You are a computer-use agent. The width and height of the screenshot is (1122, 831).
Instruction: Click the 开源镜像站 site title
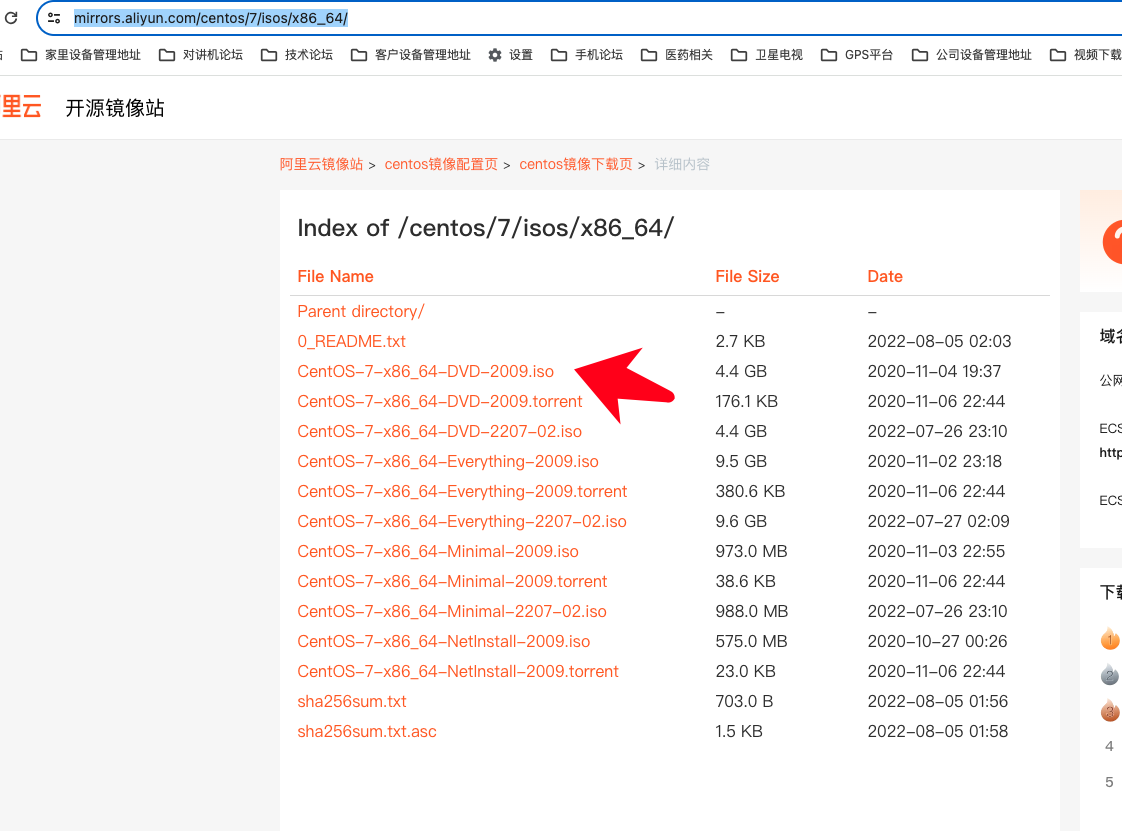(115, 108)
